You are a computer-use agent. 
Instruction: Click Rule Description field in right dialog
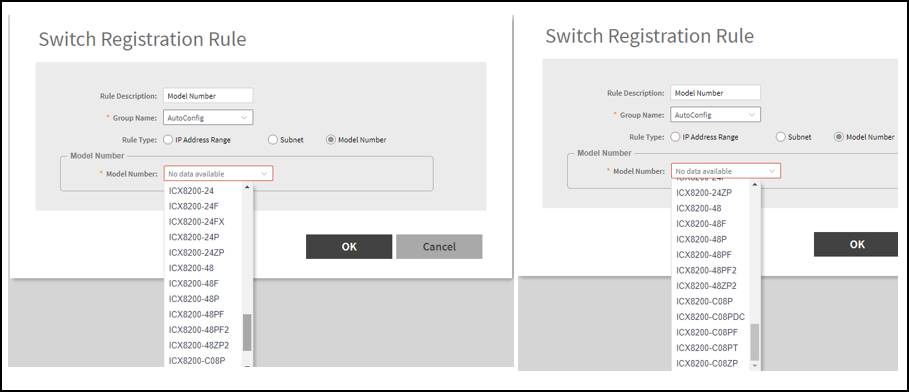click(x=715, y=93)
